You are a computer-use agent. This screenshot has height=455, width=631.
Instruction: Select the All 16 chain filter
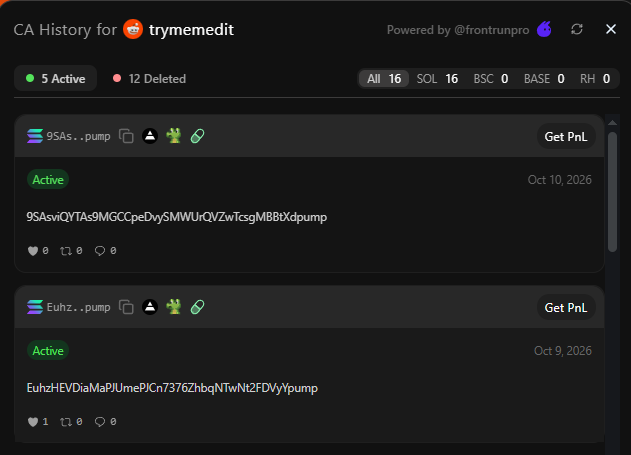(384, 78)
